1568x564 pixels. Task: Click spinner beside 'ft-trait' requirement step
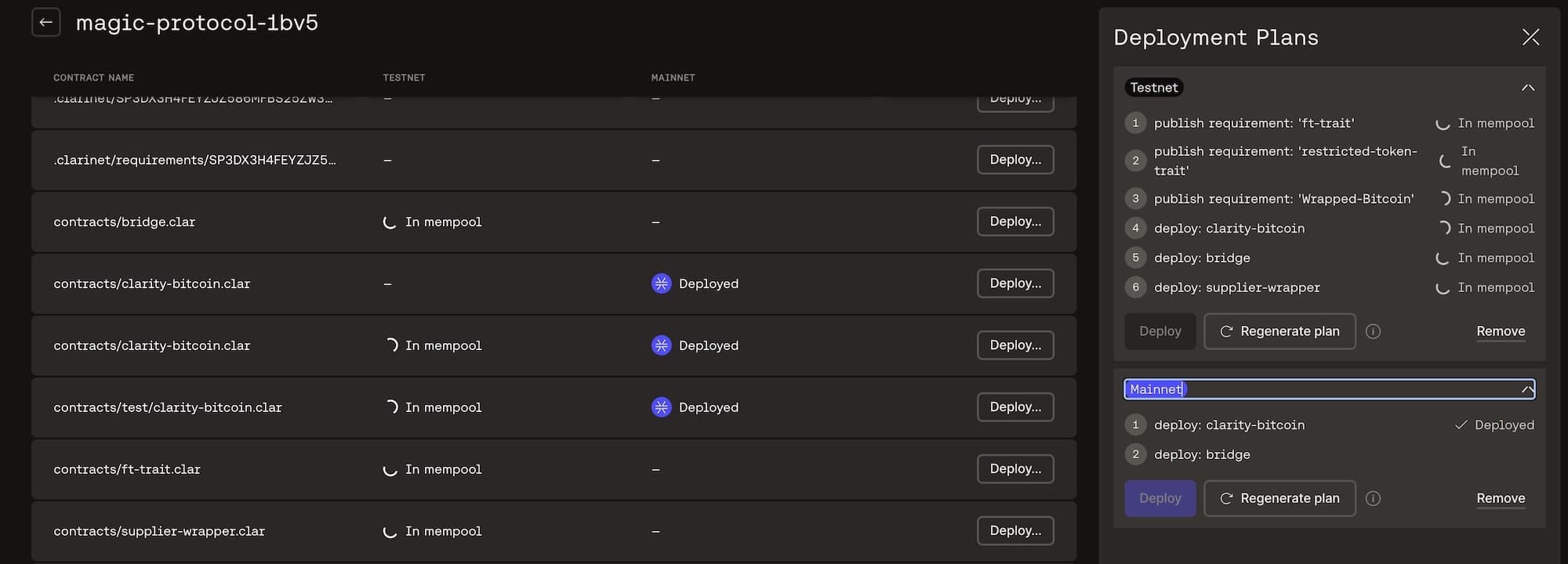[1443, 124]
